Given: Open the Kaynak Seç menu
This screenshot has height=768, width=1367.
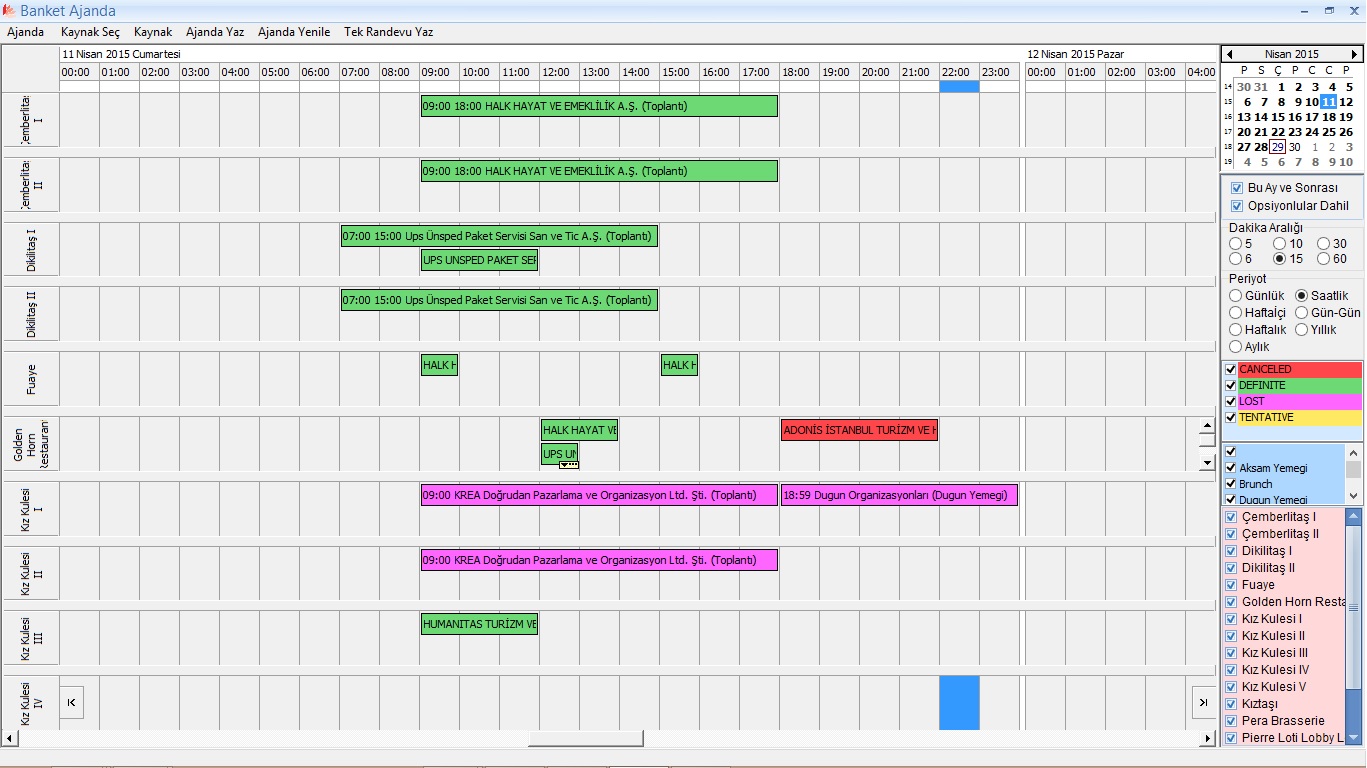Looking at the screenshot, I should pyautogui.click(x=90, y=32).
